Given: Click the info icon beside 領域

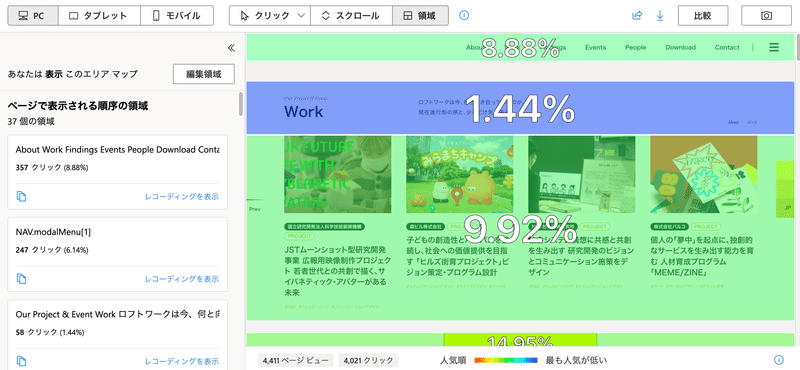Looking at the screenshot, I should (464, 16).
